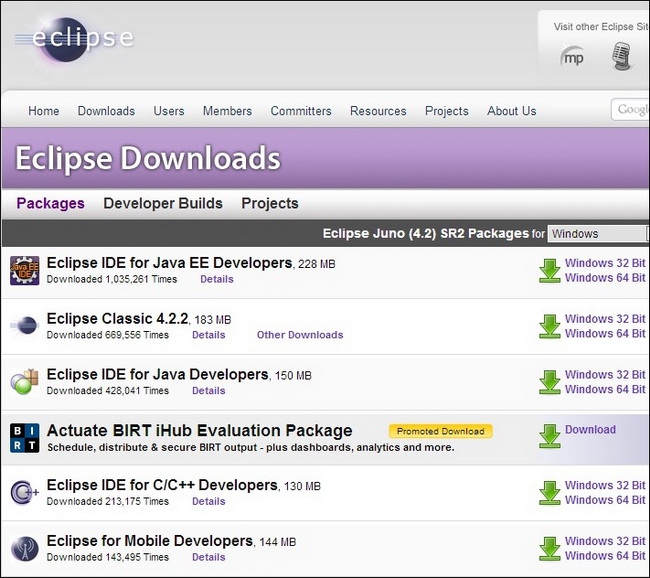Open the Projects item in top navigation
650x578 pixels.
(x=446, y=111)
